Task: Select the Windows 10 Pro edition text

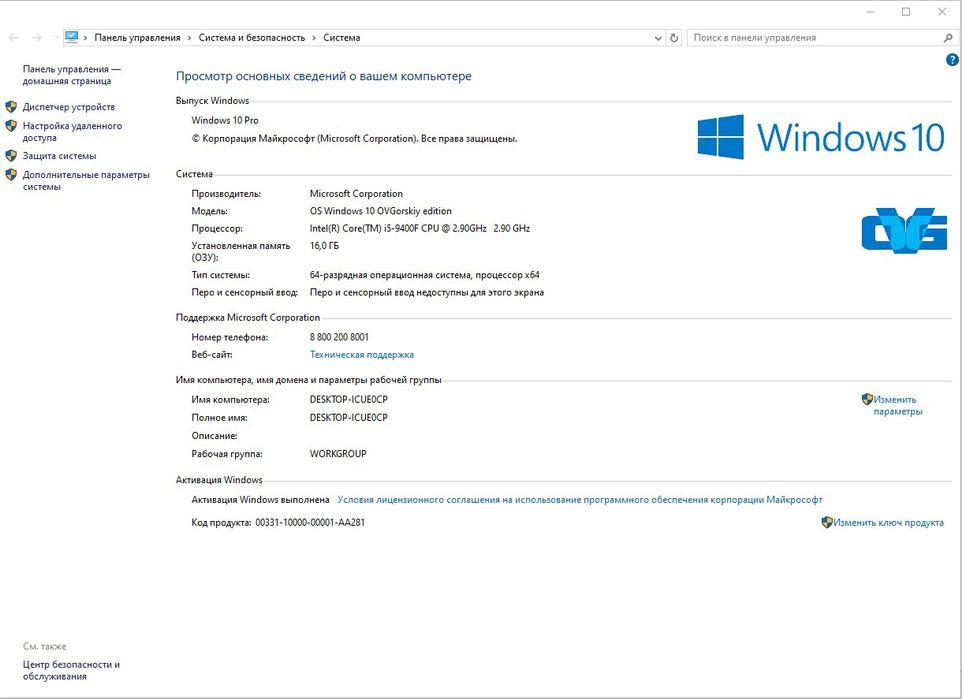Action: (x=225, y=120)
